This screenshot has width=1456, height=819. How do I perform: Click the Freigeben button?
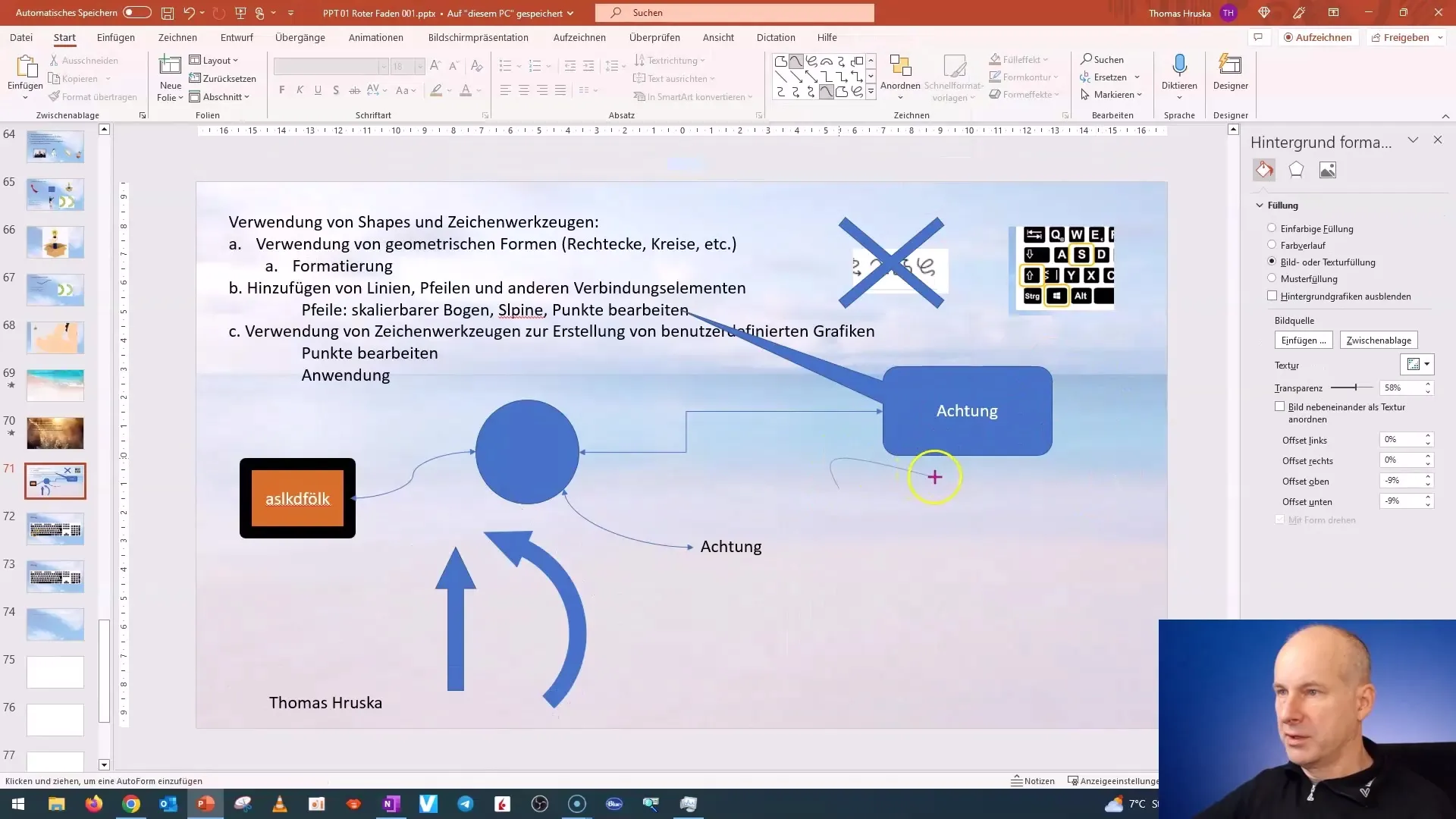(1400, 37)
